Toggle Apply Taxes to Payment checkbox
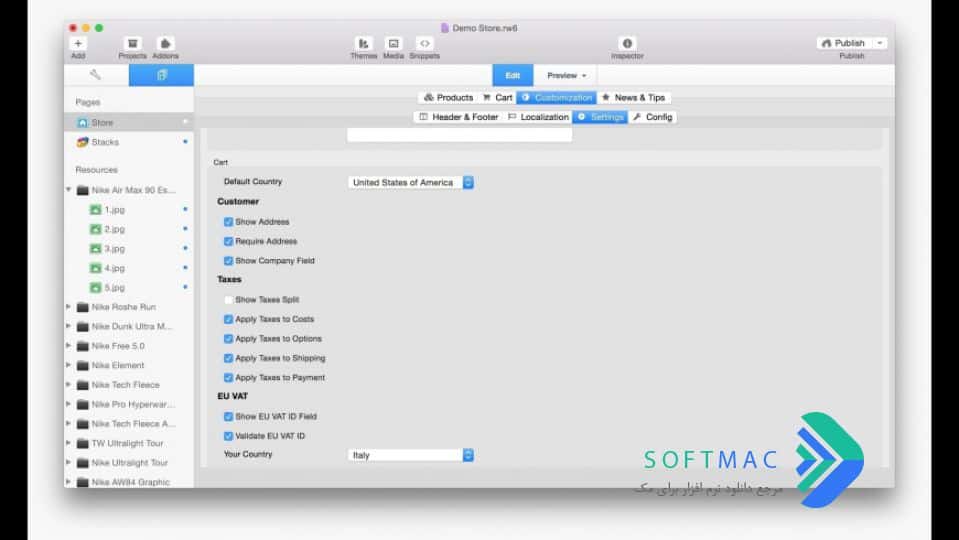 click(x=228, y=378)
